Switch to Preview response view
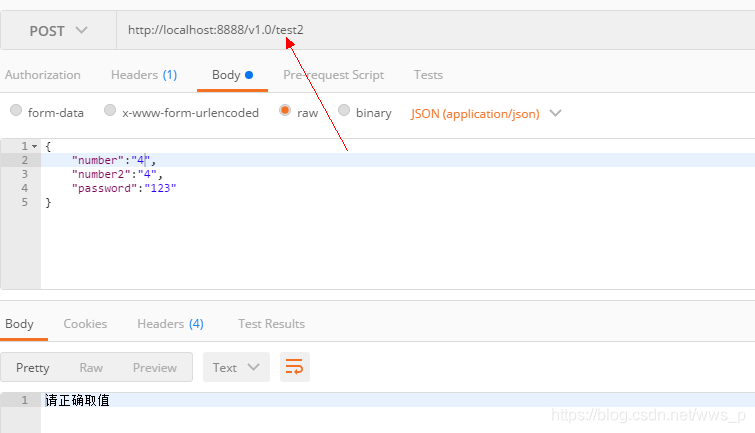The height and width of the screenshot is (433, 755). coord(155,367)
